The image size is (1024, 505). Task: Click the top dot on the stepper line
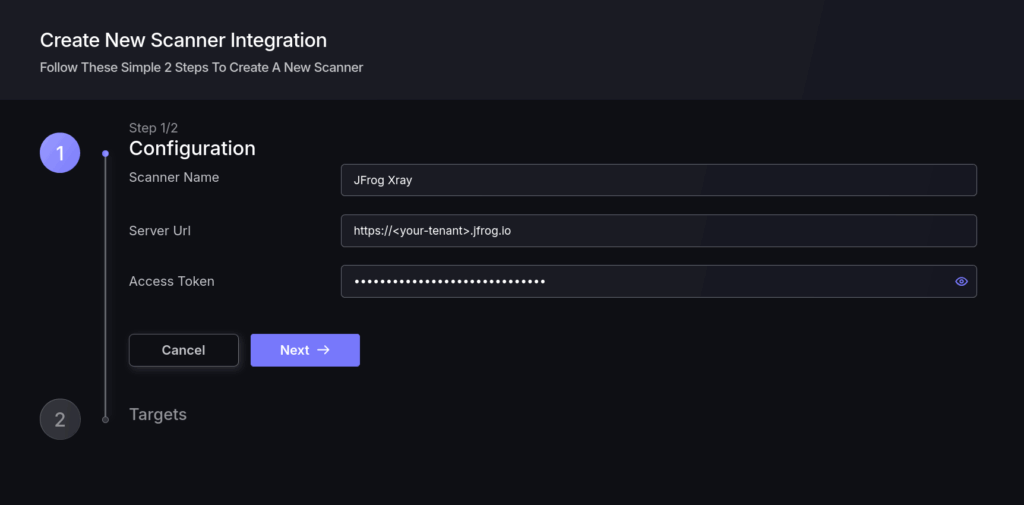coord(105,154)
